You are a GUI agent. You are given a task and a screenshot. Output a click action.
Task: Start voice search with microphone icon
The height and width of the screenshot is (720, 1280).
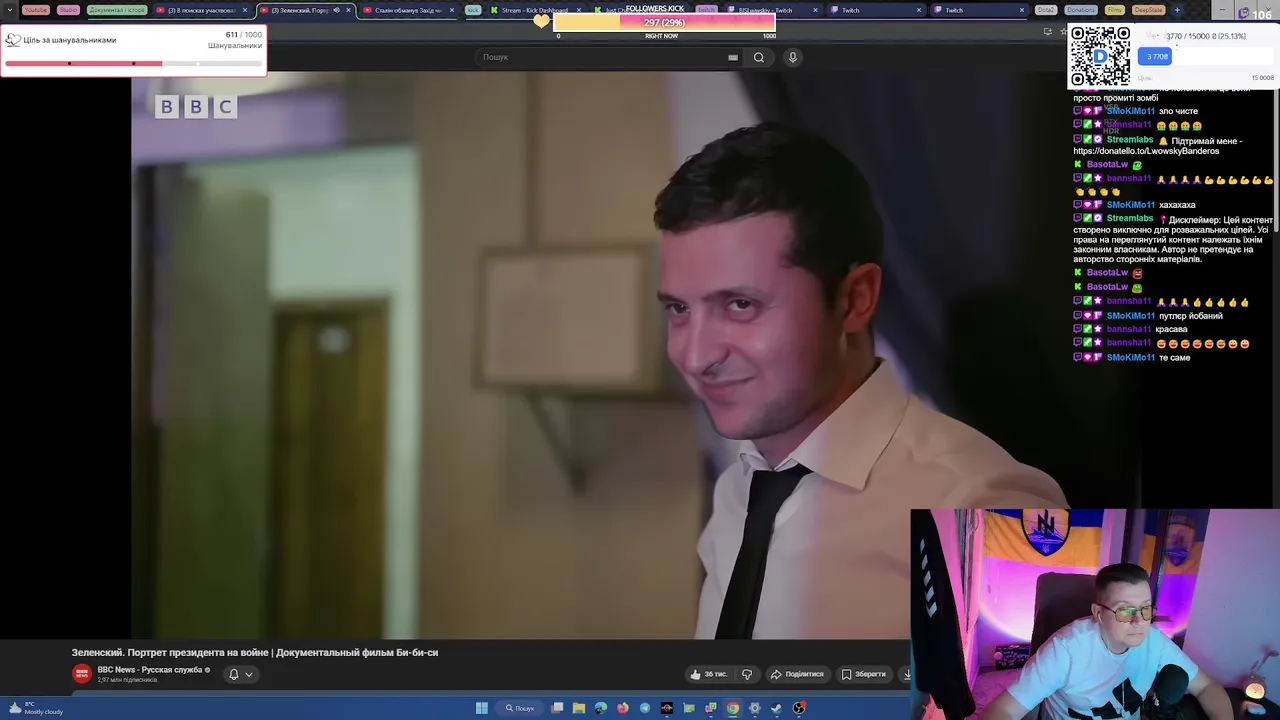tap(793, 57)
